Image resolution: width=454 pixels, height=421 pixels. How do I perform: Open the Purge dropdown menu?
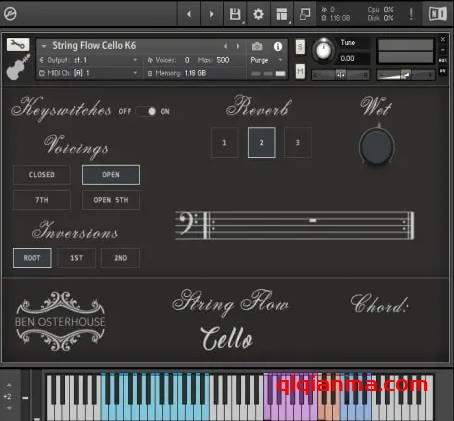tap(266, 60)
